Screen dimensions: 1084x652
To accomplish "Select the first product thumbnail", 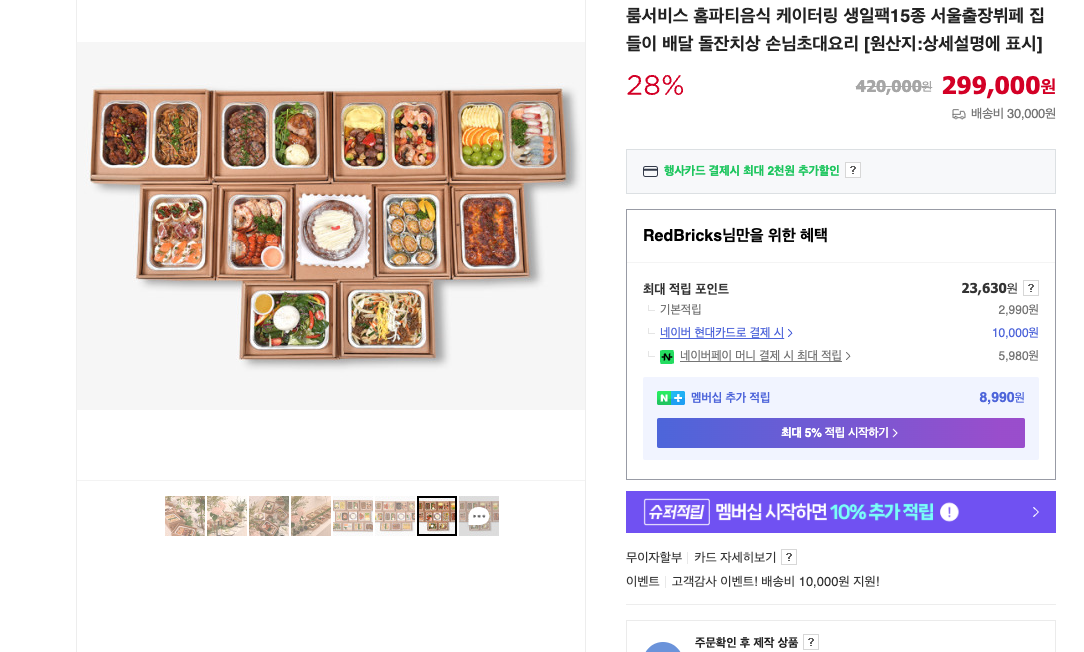I will point(185,516).
